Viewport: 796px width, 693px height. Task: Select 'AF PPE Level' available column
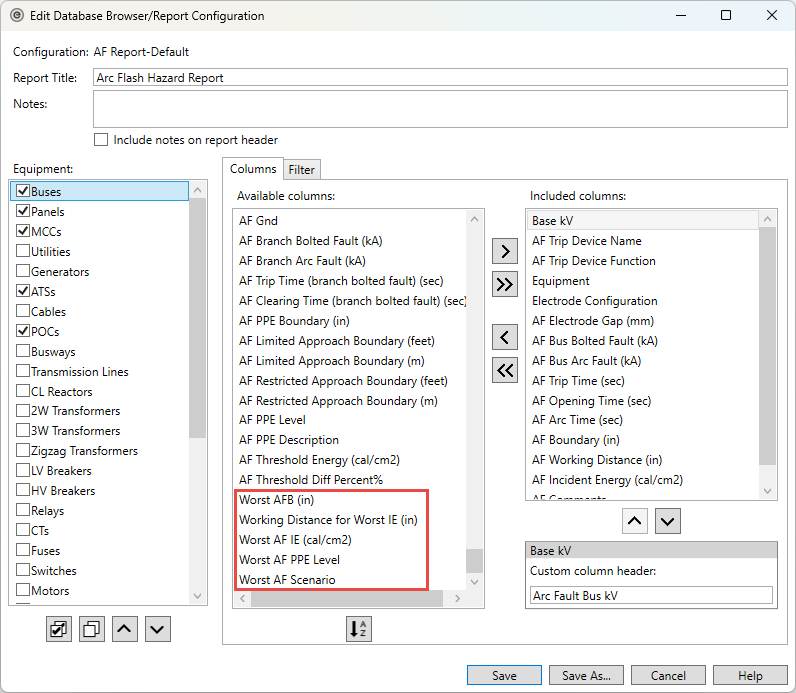[272, 420]
